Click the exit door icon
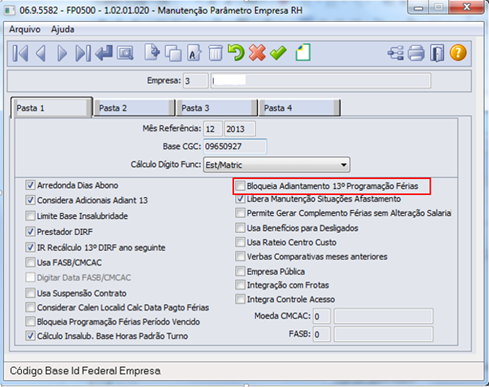This screenshot has width=489, height=387. (x=437, y=53)
